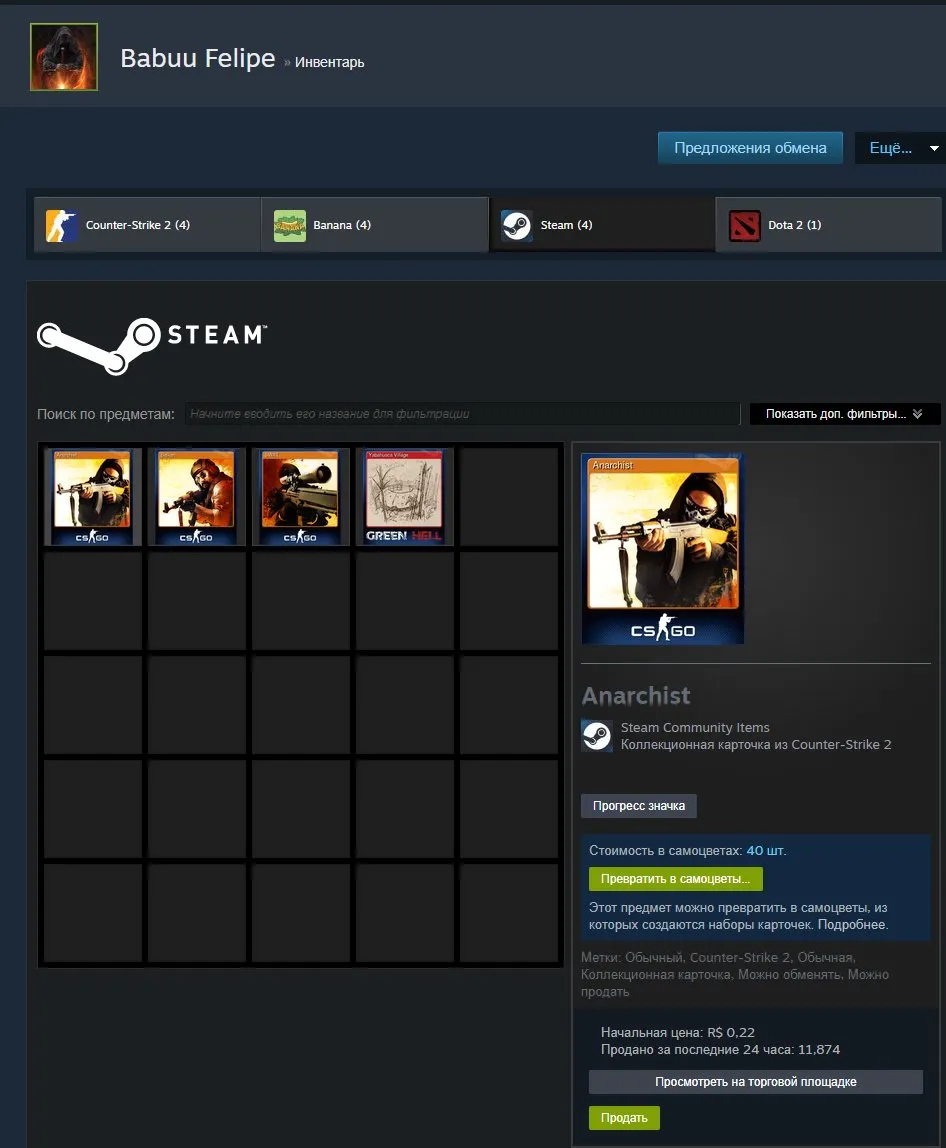Open the Ещё... dropdown menu
Image resolution: width=946 pixels, height=1148 pixels.
point(900,148)
